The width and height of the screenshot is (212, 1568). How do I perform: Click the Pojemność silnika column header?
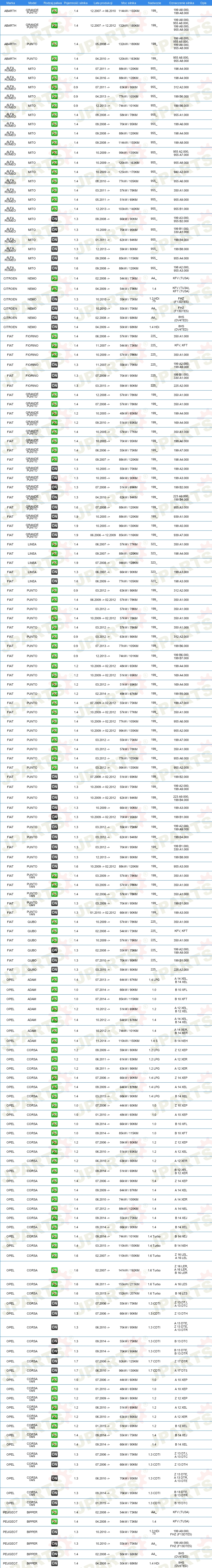tap(76, 2)
